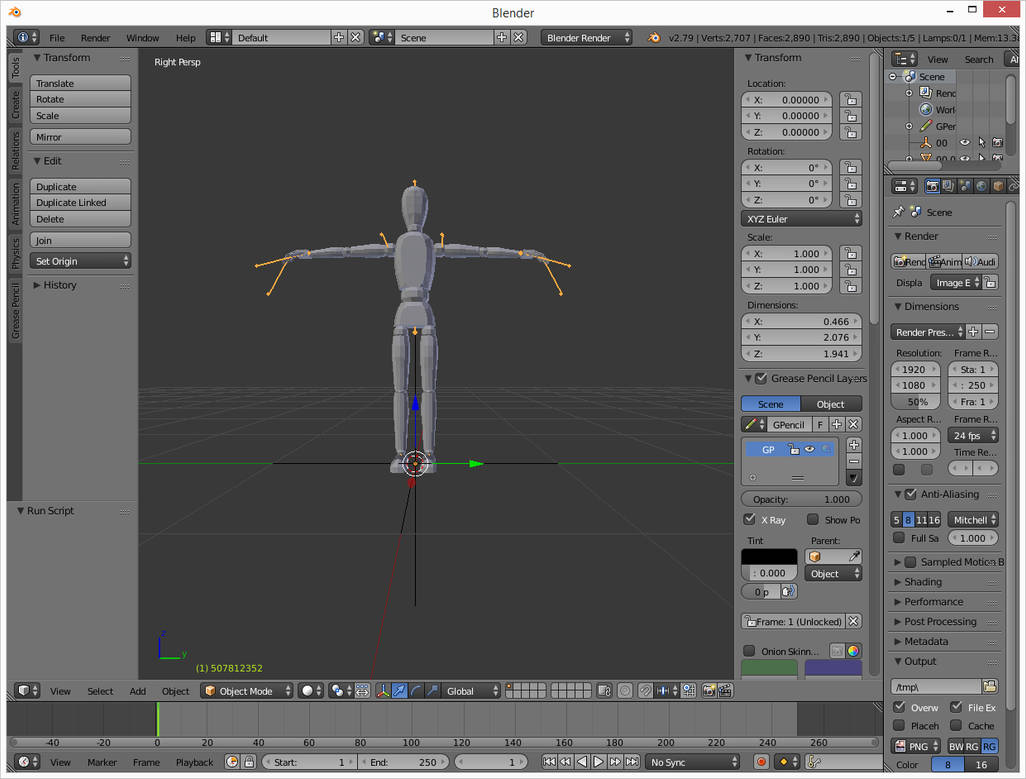Switch grease pencil source to Object
This screenshot has height=779, width=1026.
831,404
